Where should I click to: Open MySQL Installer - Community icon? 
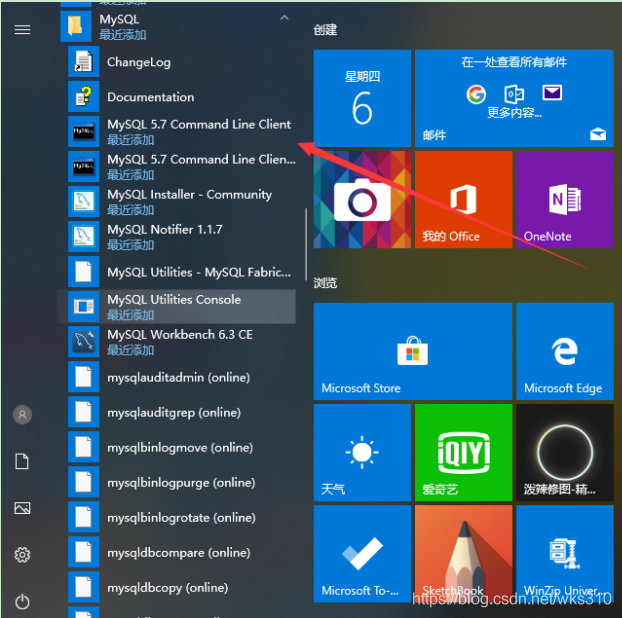click(x=83, y=202)
